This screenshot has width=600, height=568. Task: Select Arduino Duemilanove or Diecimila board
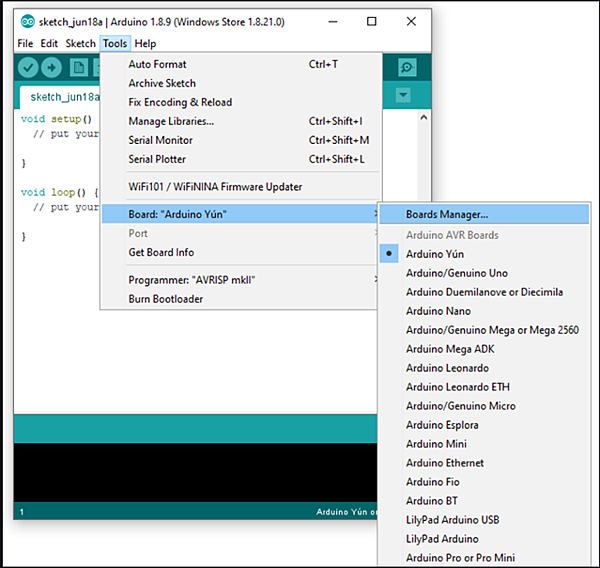[484, 292]
